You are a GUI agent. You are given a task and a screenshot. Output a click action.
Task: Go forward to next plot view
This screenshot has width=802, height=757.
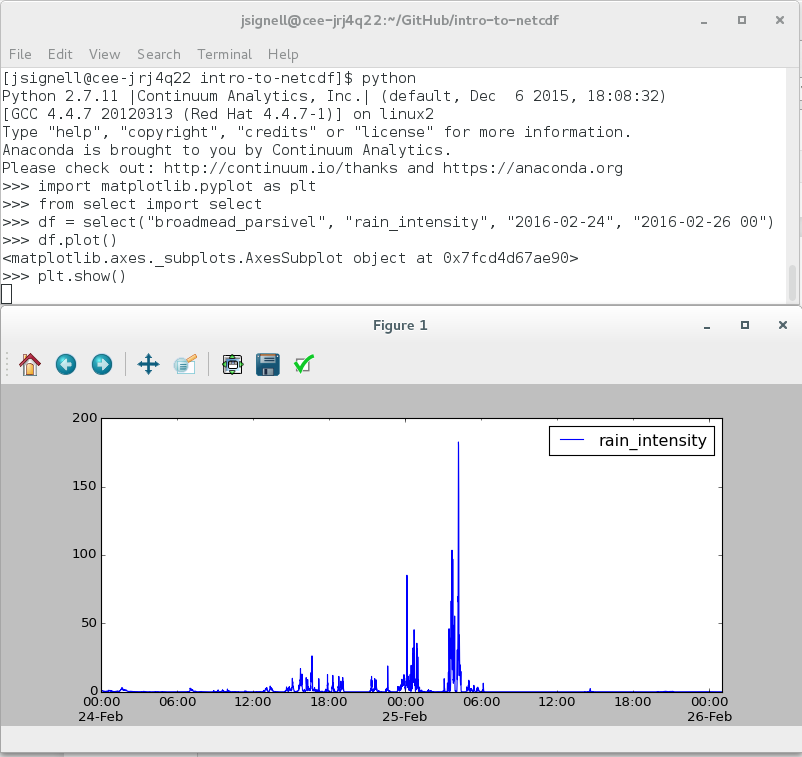click(x=102, y=365)
